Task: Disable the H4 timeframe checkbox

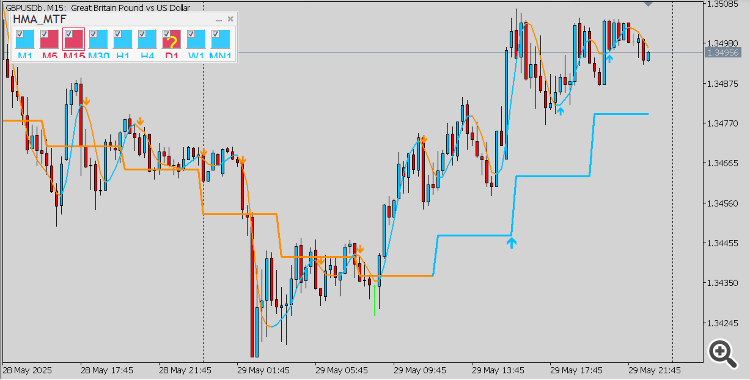Action: pos(142,34)
